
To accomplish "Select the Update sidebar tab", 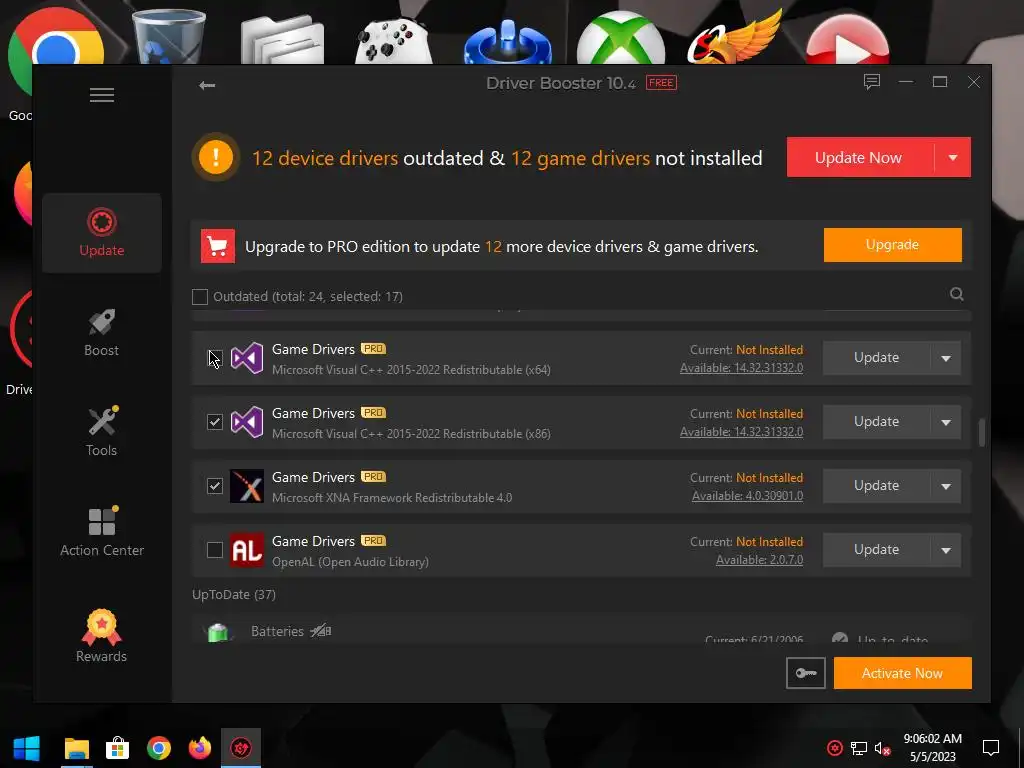I will [102, 233].
